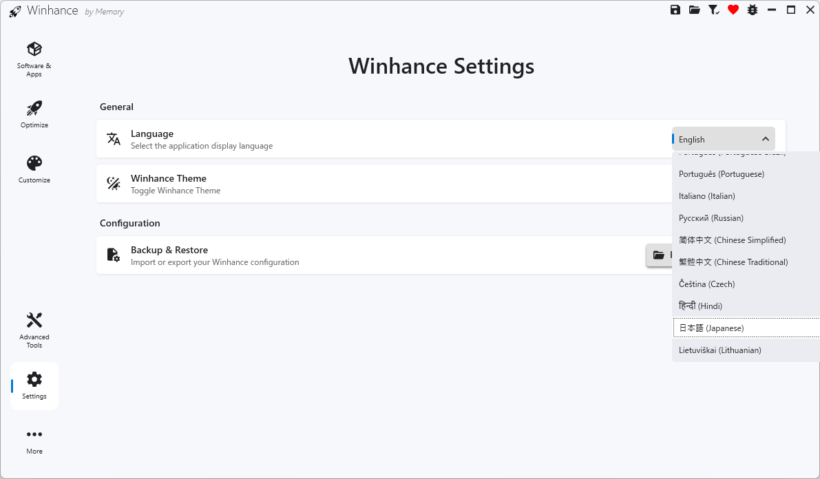This screenshot has width=820, height=479.
Task: Click the General section heading
Action: click(x=116, y=107)
